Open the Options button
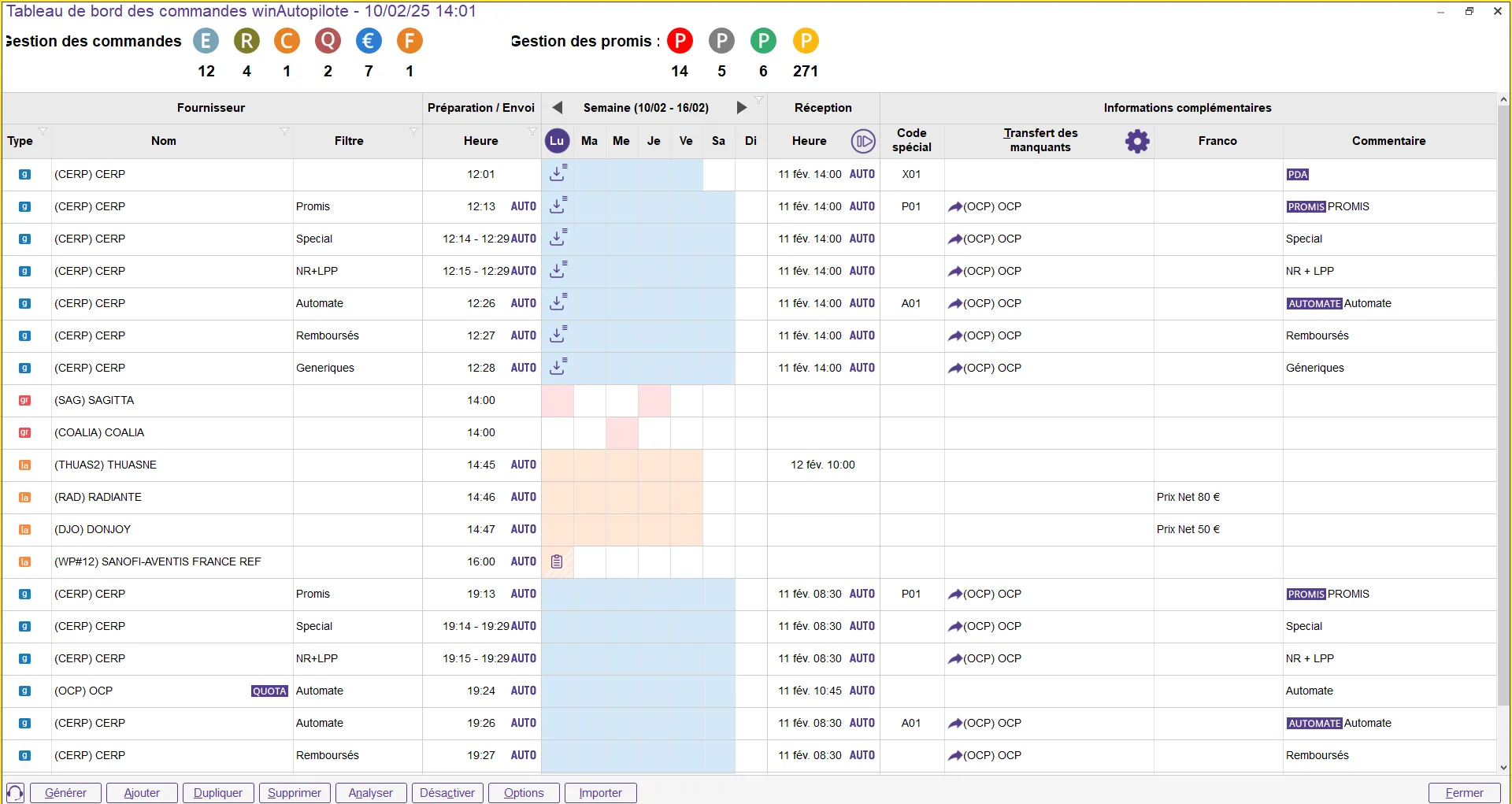 (524, 793)
